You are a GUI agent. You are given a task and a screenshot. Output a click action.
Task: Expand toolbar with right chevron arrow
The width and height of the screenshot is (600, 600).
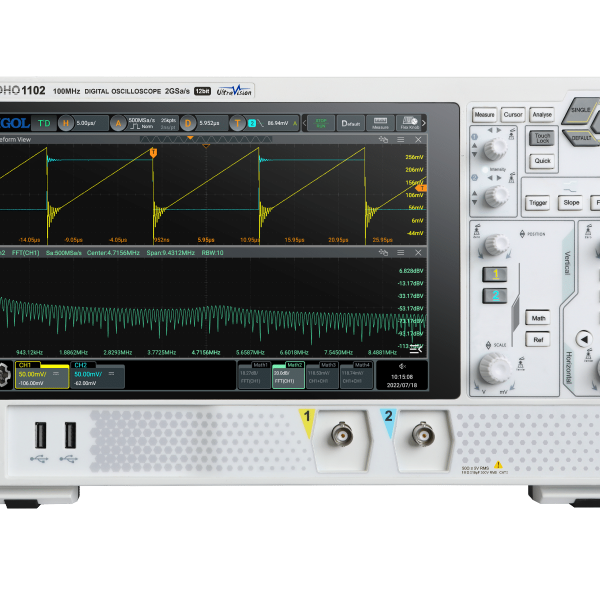point(424,123)
